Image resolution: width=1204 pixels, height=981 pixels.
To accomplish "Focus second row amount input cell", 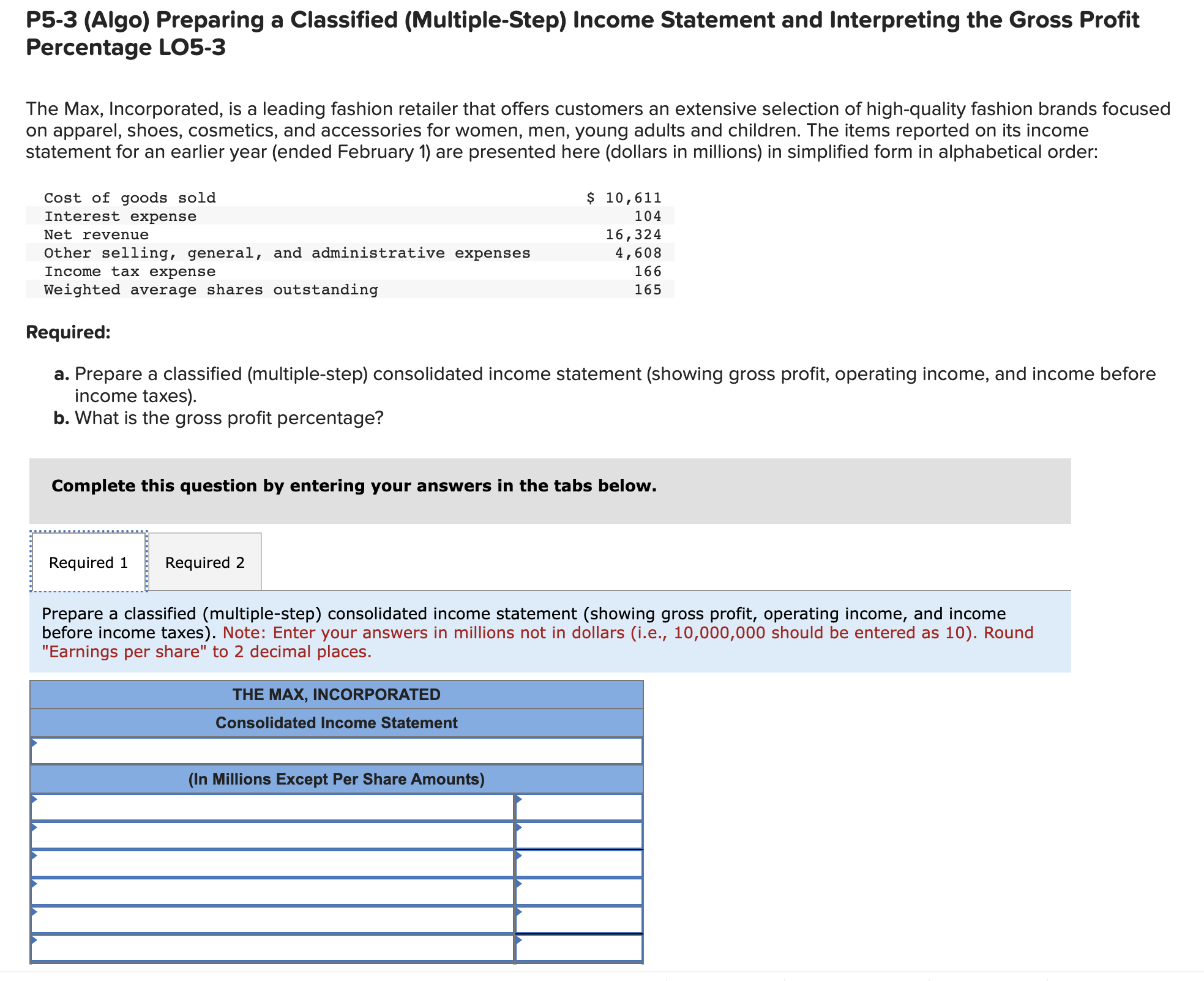I will coord(579,836).
